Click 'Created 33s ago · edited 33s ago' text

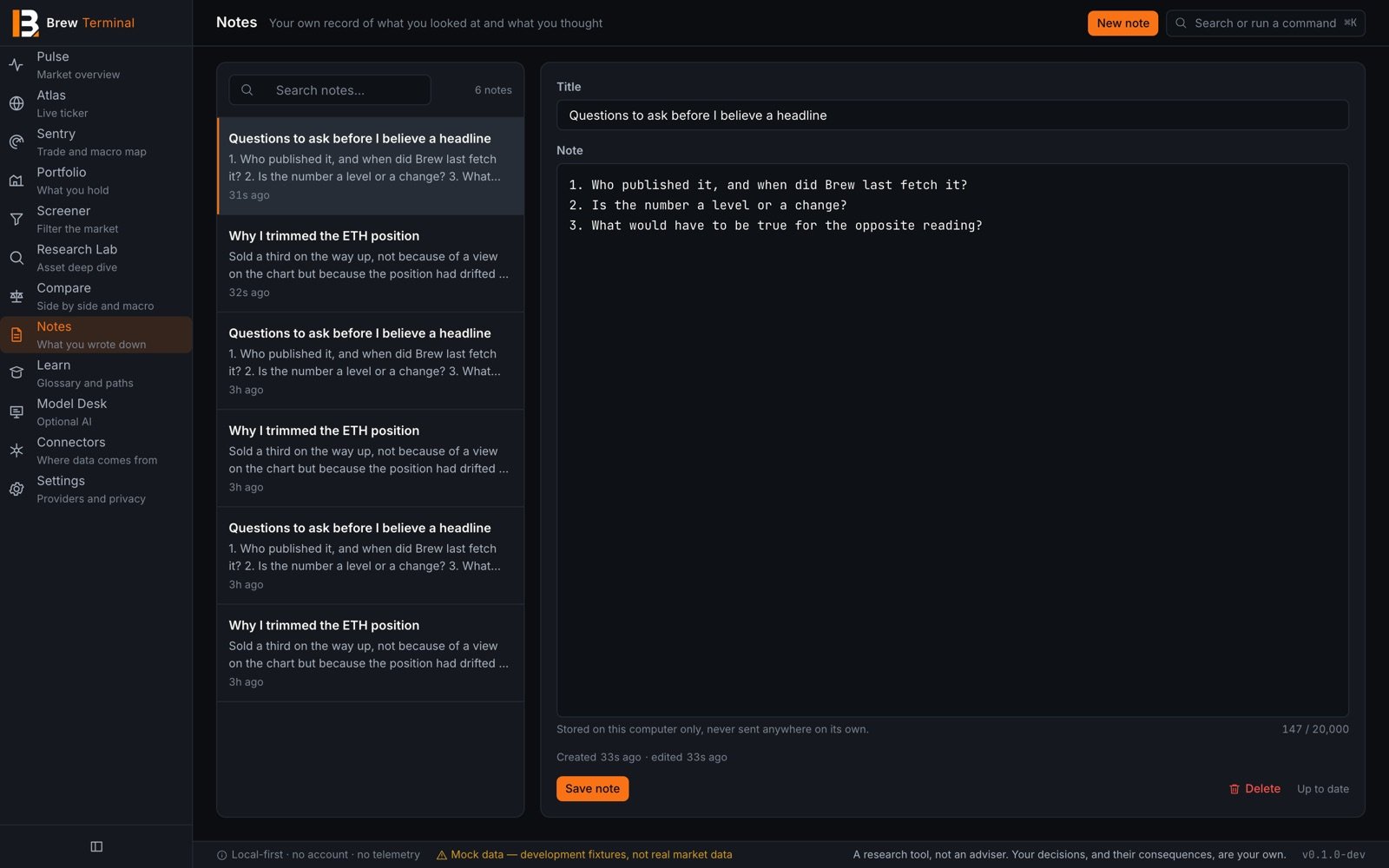[x=642, y=757]
